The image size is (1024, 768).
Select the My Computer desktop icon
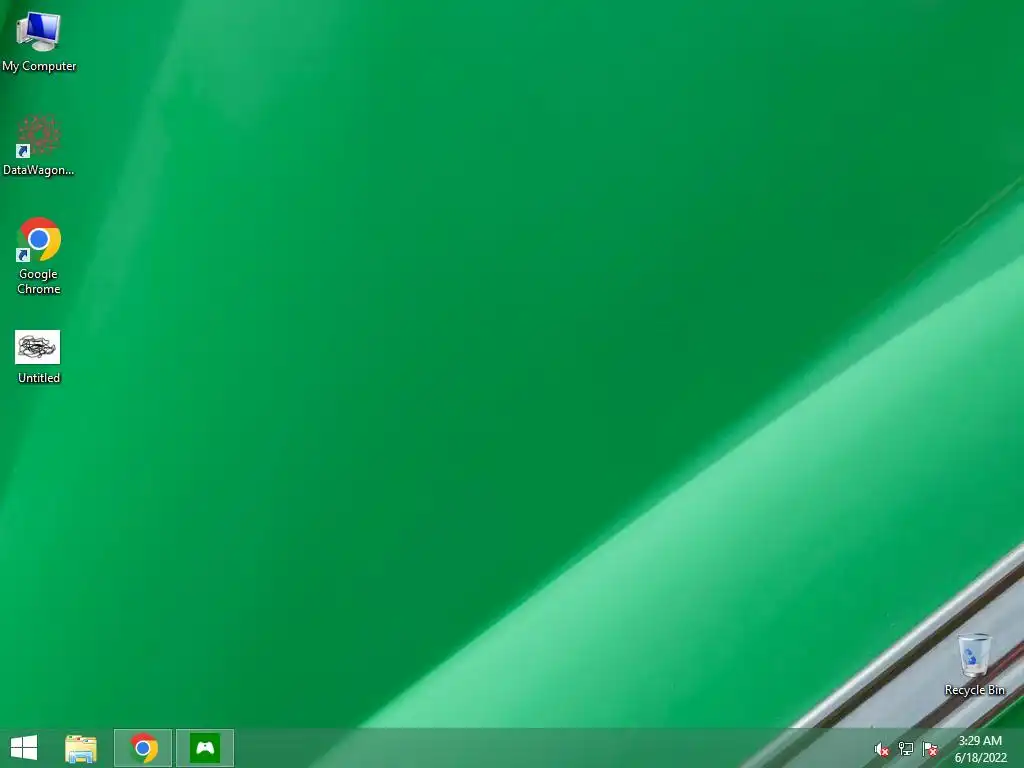point(39,31)
